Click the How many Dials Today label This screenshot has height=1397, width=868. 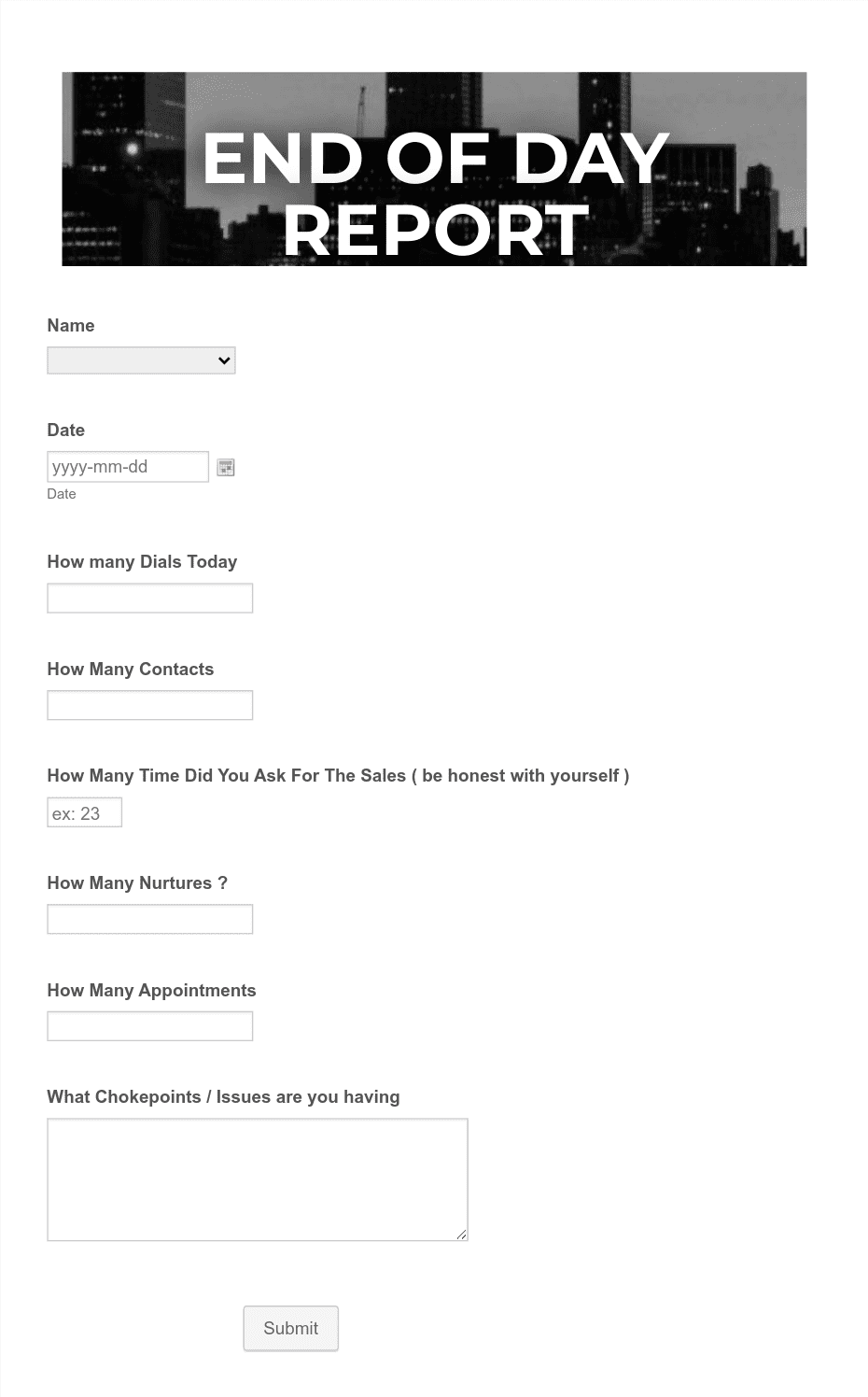coord(142,561)
